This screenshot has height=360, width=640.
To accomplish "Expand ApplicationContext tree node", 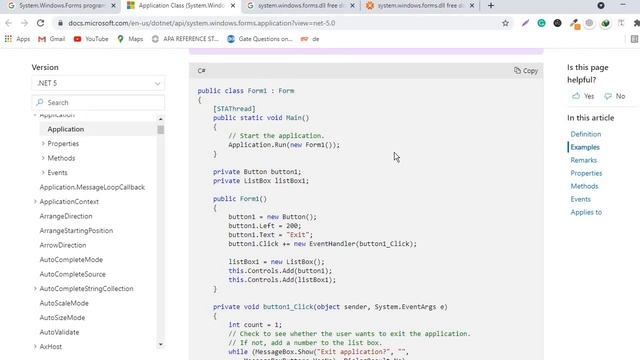I will [x=35, y=202].
